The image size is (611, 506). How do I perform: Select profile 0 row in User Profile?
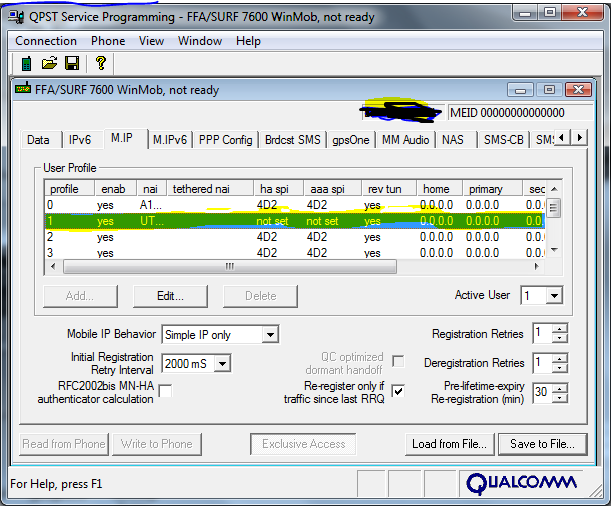click(x=295, y=205)
